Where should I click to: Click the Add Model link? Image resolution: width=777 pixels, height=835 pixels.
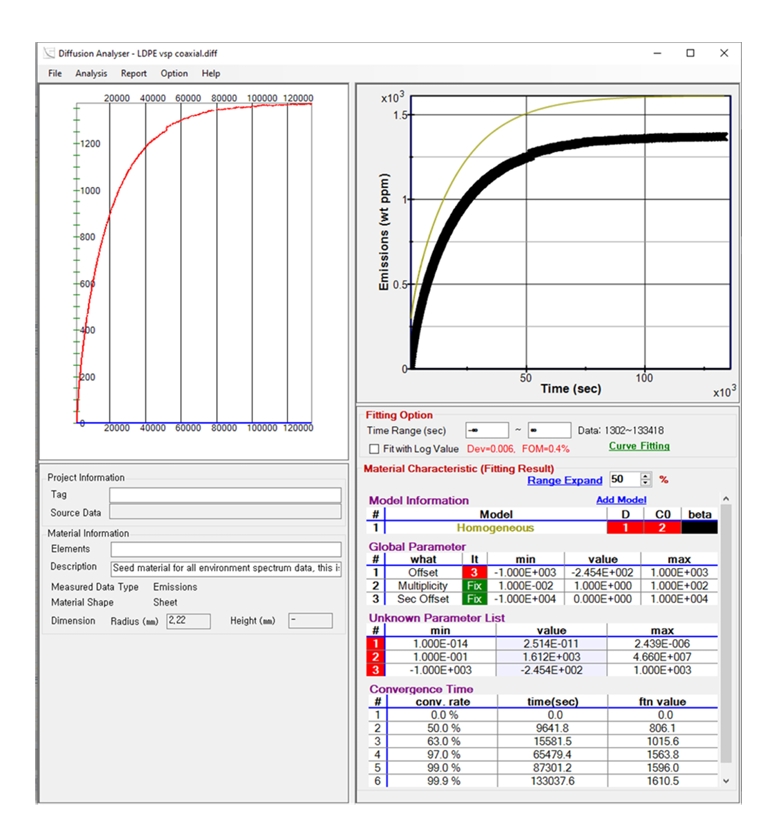point(621,500)
